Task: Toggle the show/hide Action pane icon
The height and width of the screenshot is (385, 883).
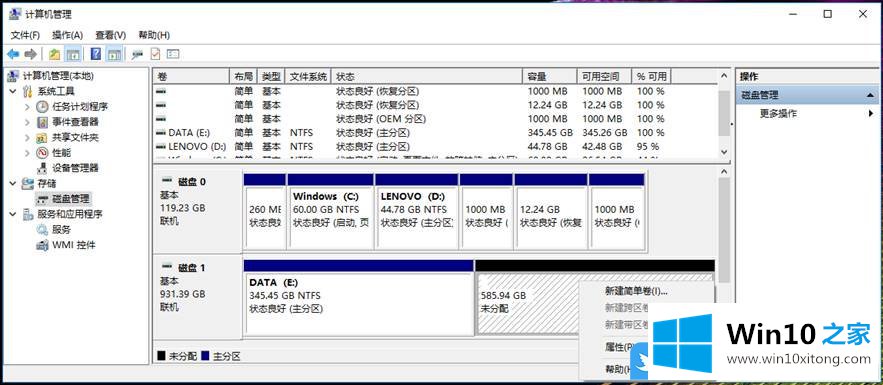Action: (114, 54)
